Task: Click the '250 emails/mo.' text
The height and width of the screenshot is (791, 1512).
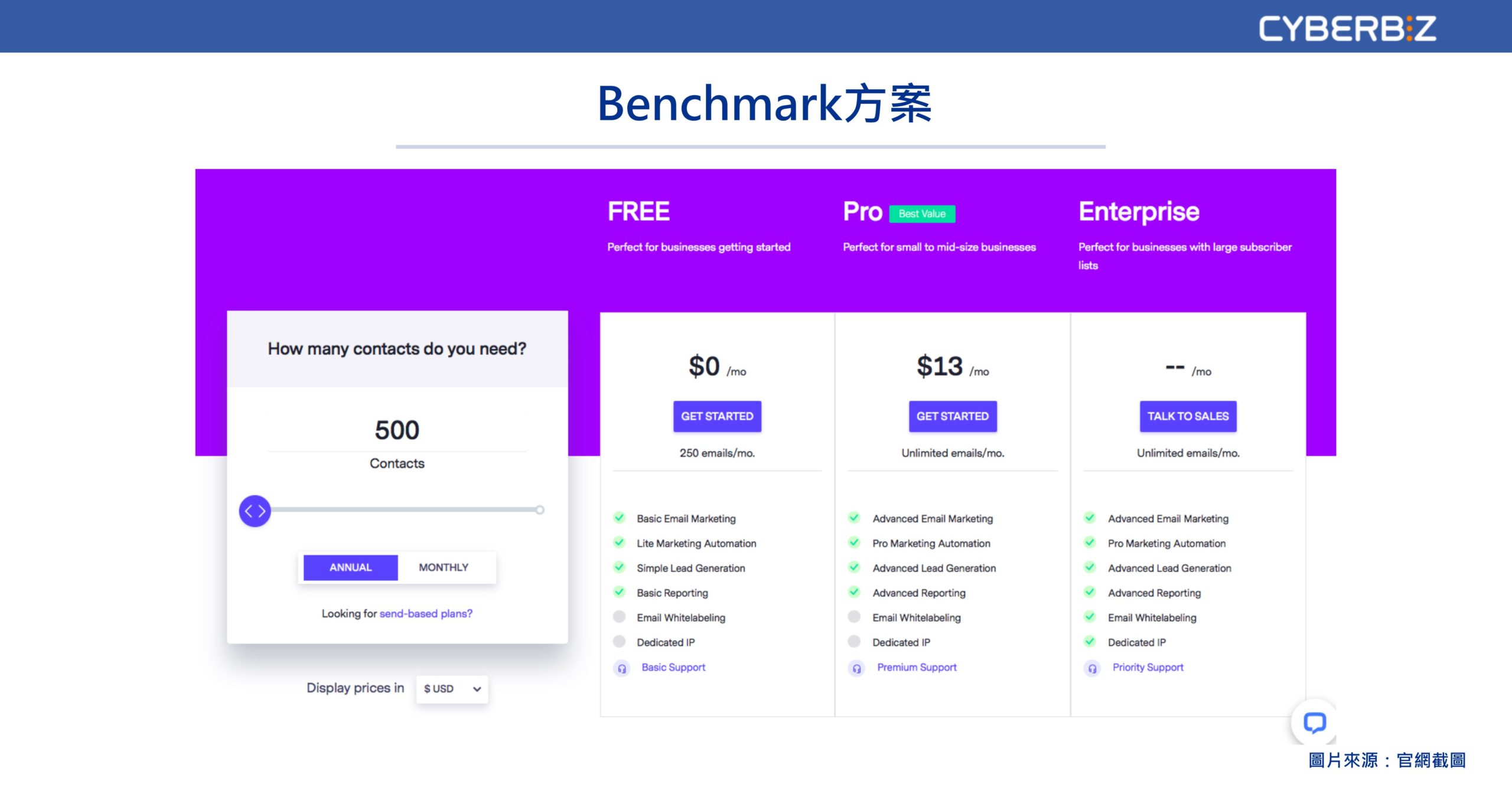Action: (x=717, y=453)
